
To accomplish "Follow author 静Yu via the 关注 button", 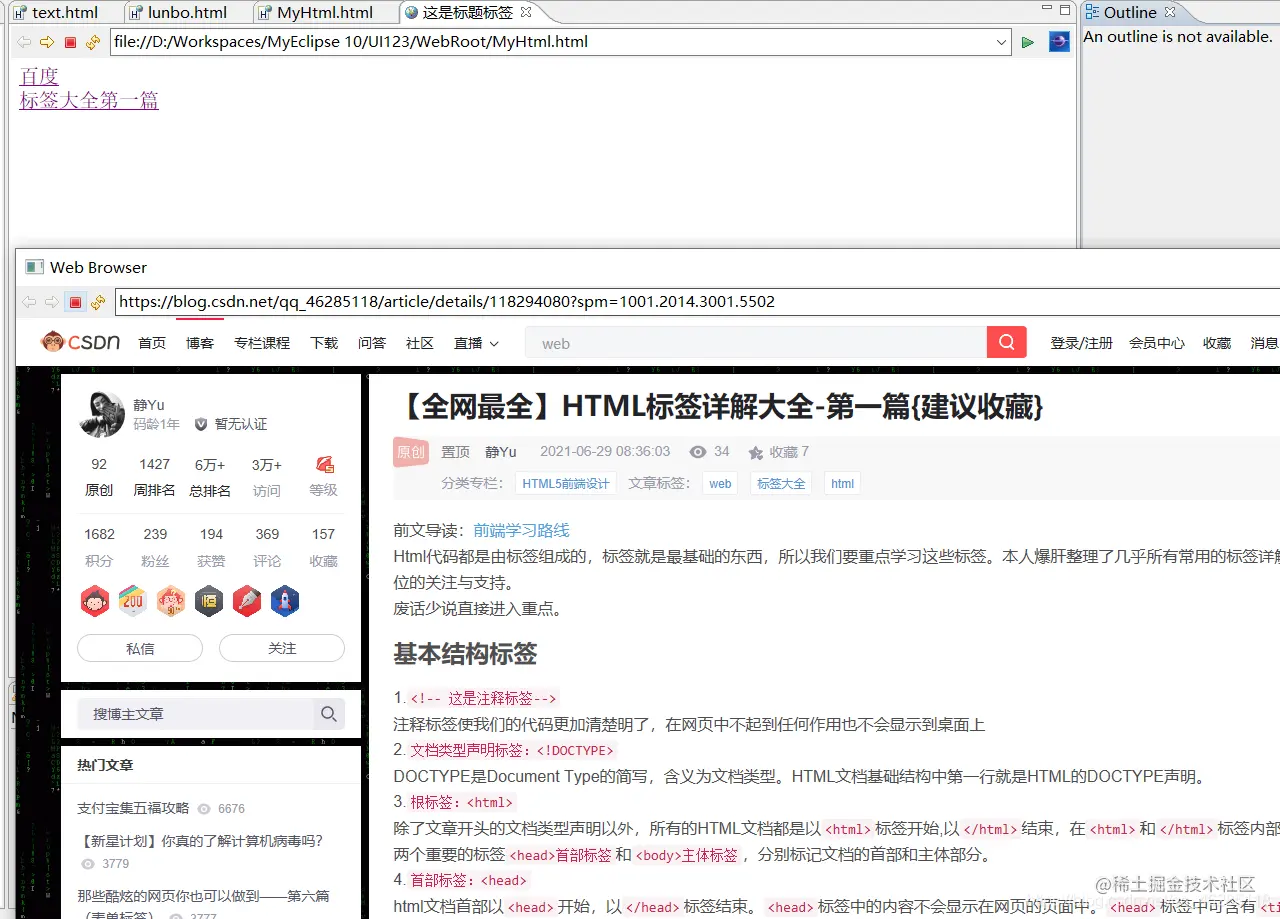I will pyautogui.click(x=282, y=648).
